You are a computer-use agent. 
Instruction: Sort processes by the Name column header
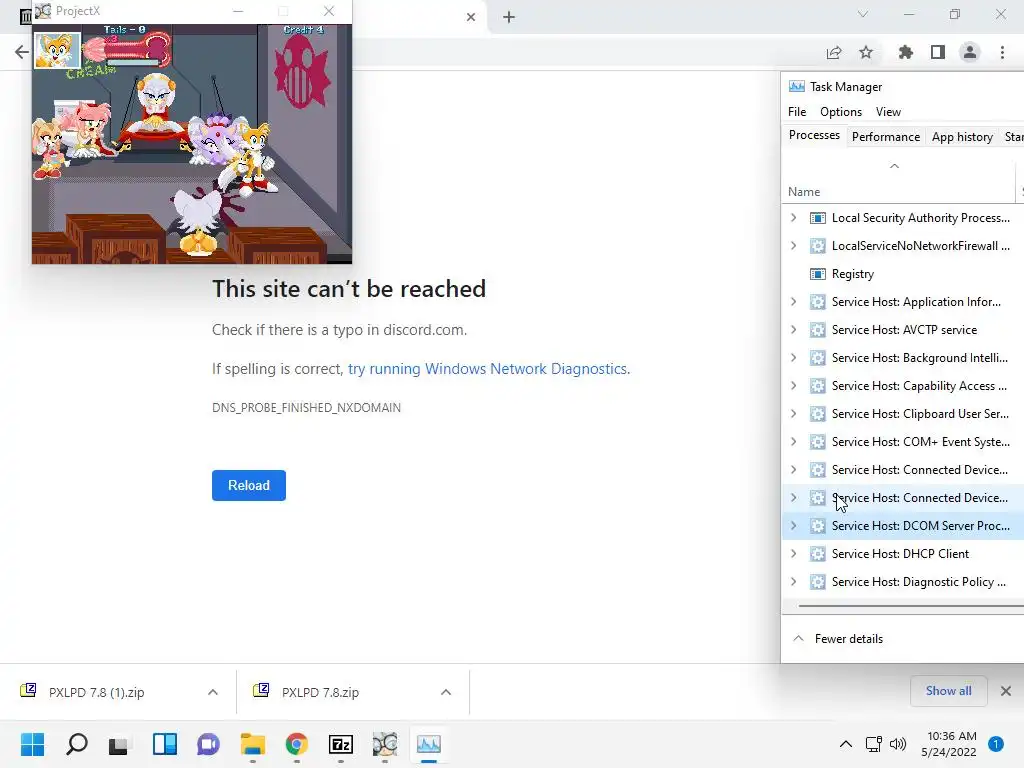[x=804, y=192]
